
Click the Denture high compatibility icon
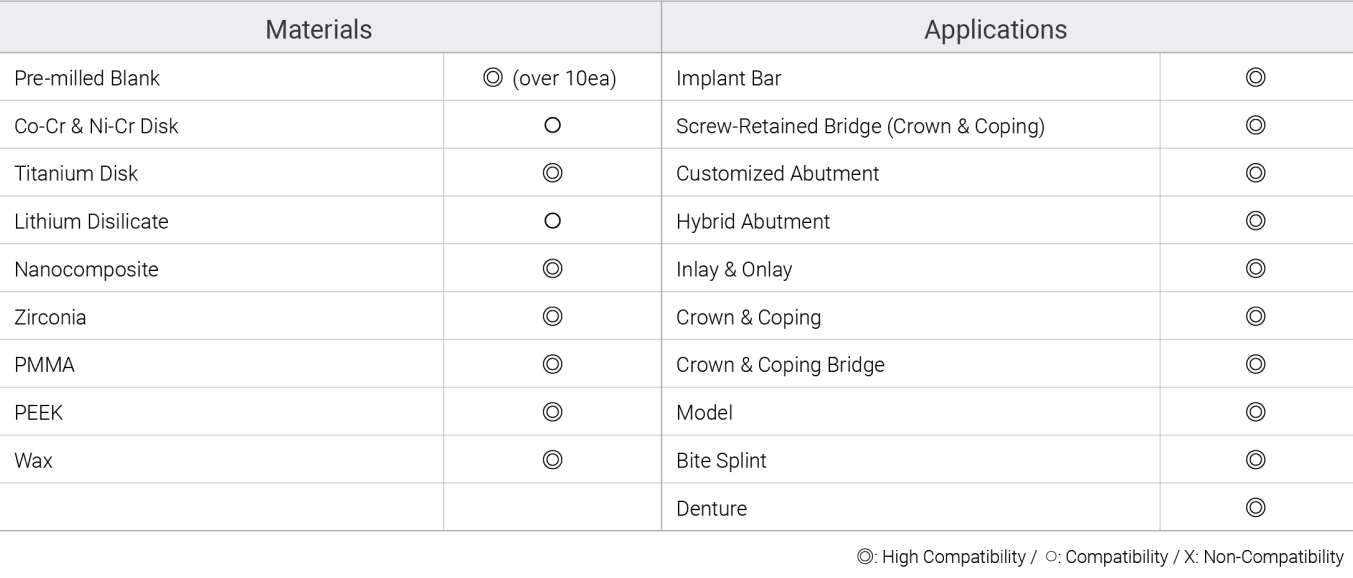coord(1256,508)
